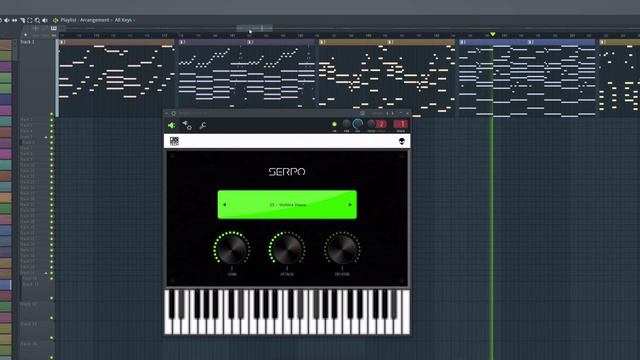
Task: Click the vendor logo icon in Serpo header
Action: (x=174, y=141)
